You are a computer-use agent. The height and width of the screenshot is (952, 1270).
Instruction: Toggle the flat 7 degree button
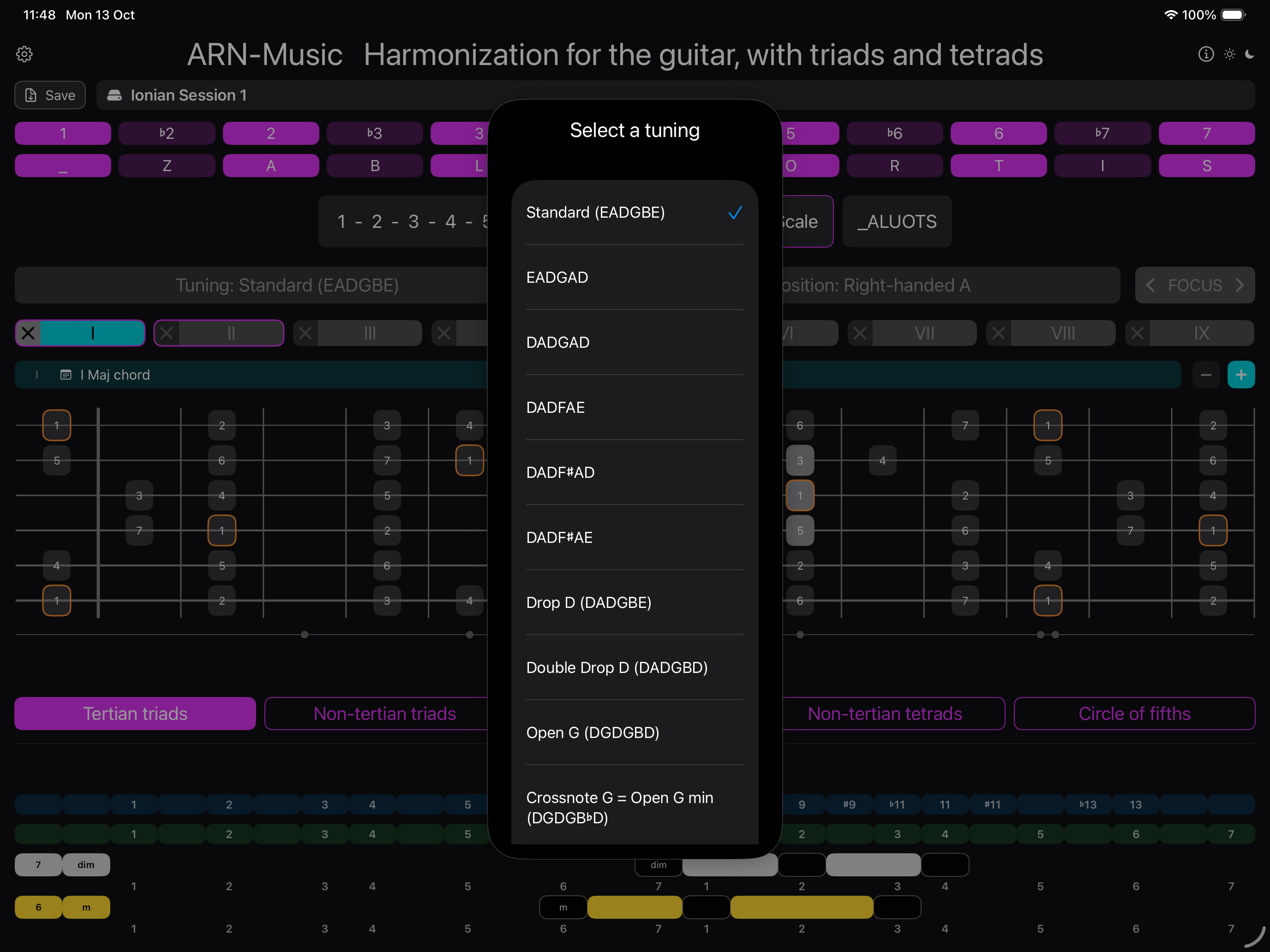[1102, 133]
